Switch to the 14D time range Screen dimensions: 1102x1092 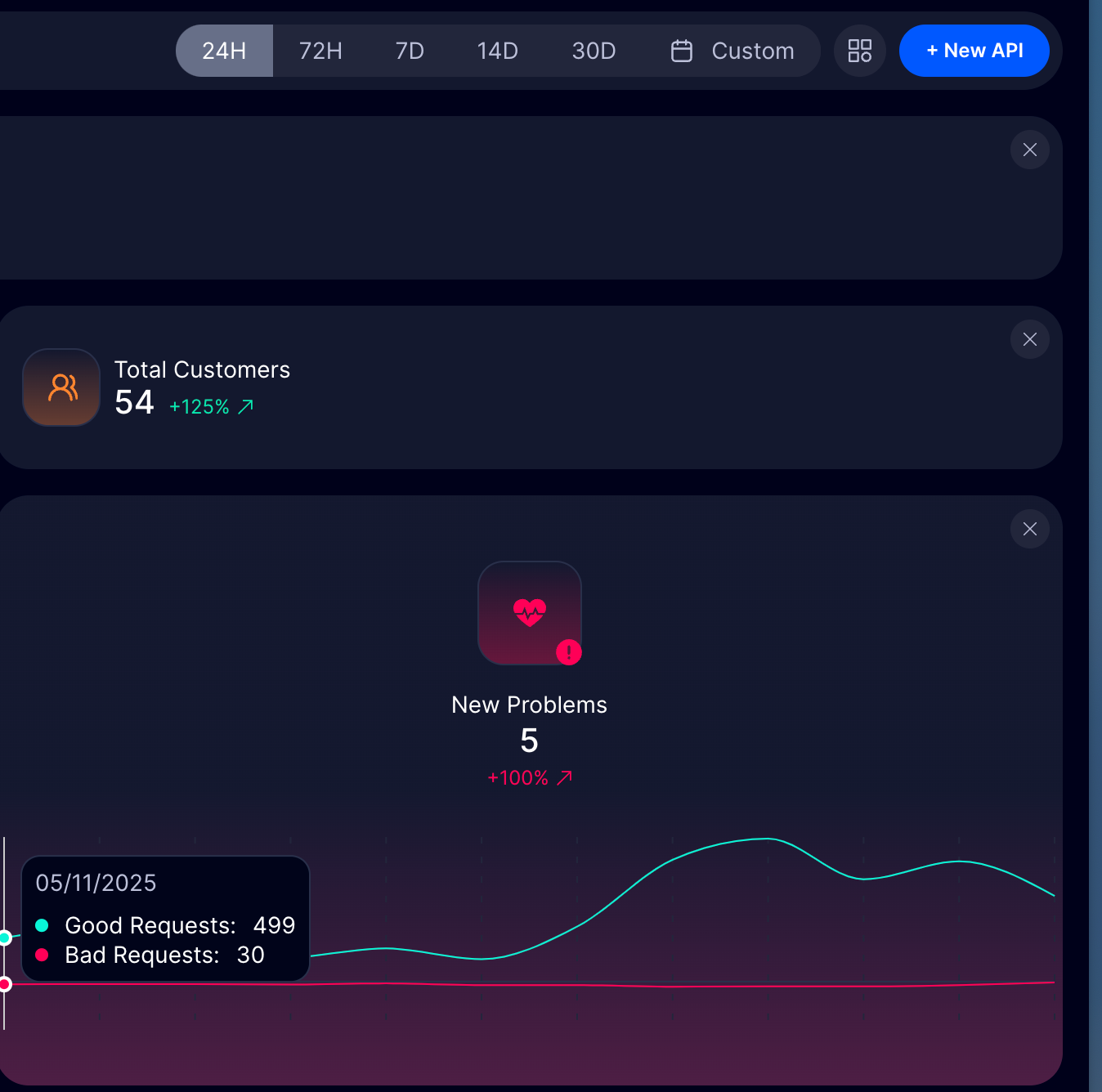(497, 51)
